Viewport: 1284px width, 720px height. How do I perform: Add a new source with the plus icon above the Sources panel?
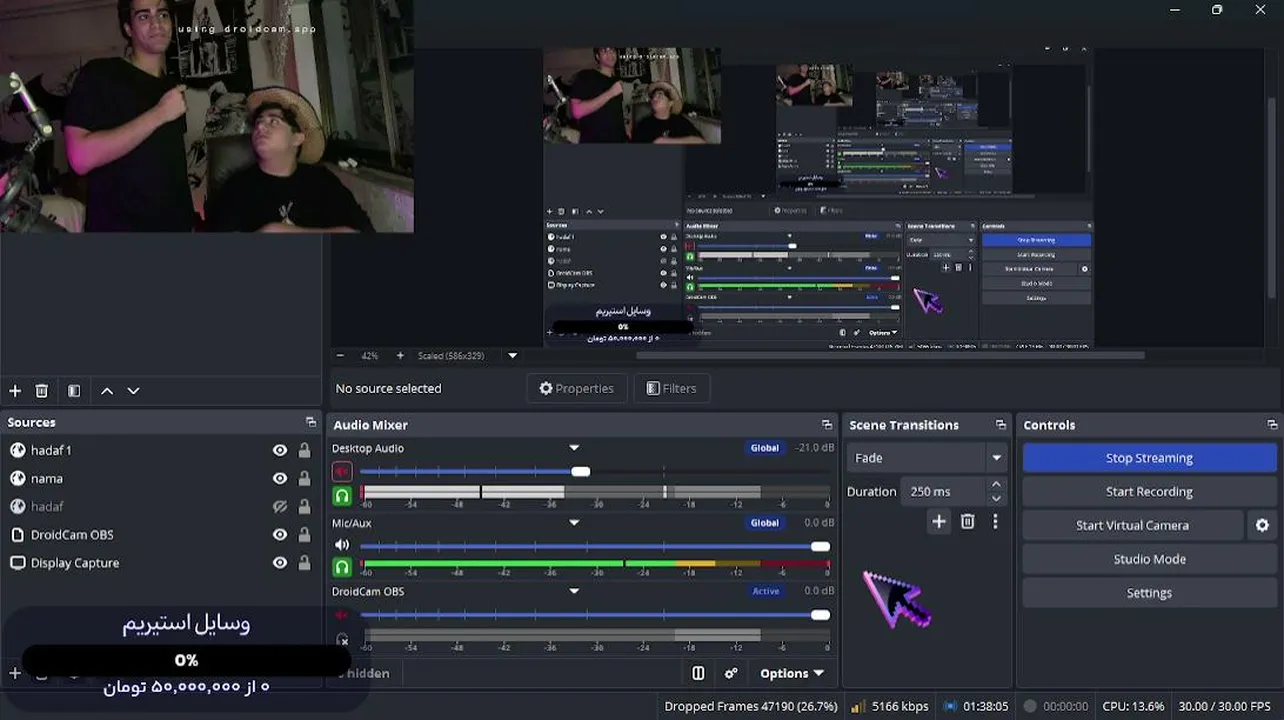(15, 391)
